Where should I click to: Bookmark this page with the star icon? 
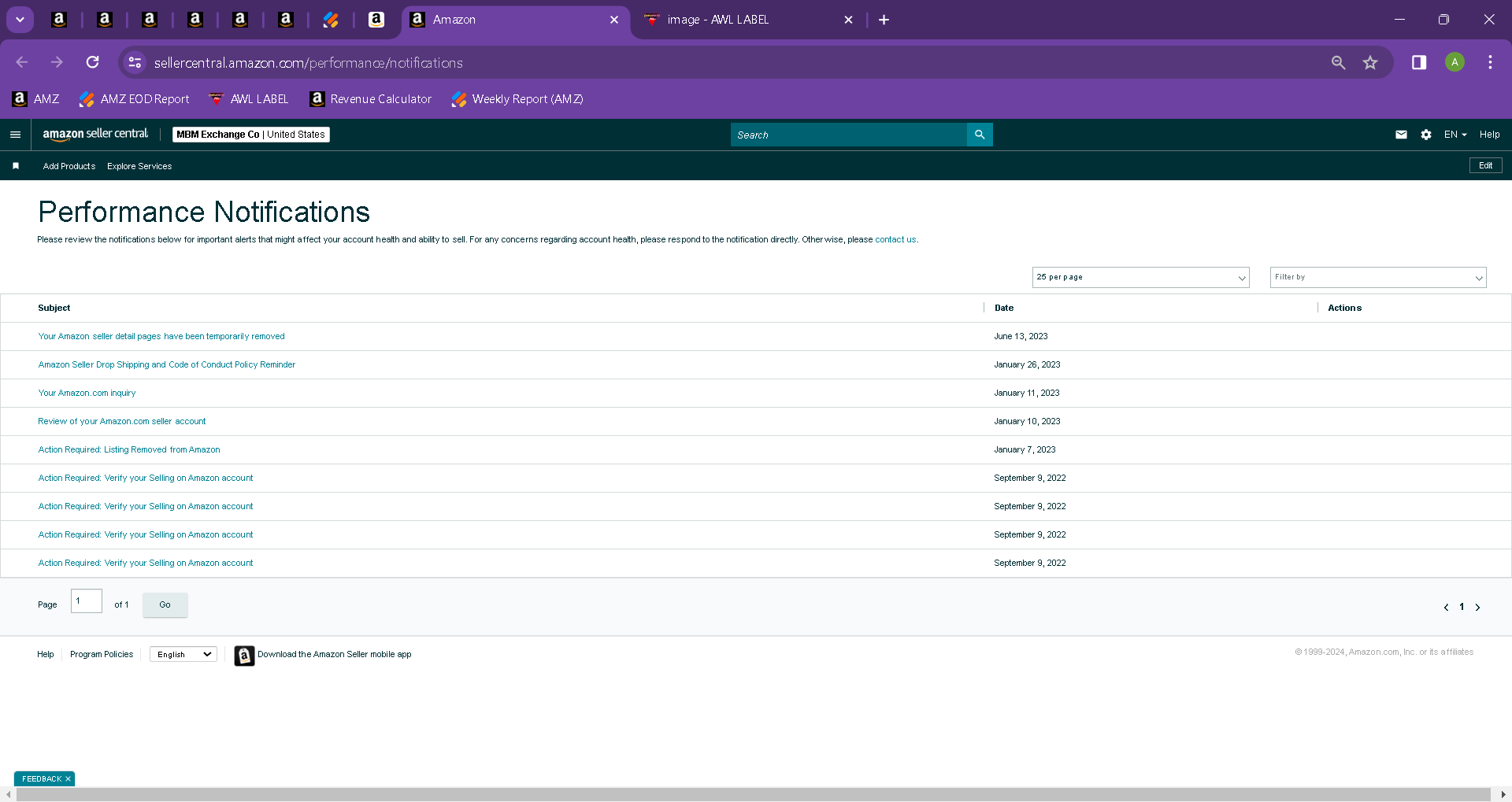pos(1370,62)
